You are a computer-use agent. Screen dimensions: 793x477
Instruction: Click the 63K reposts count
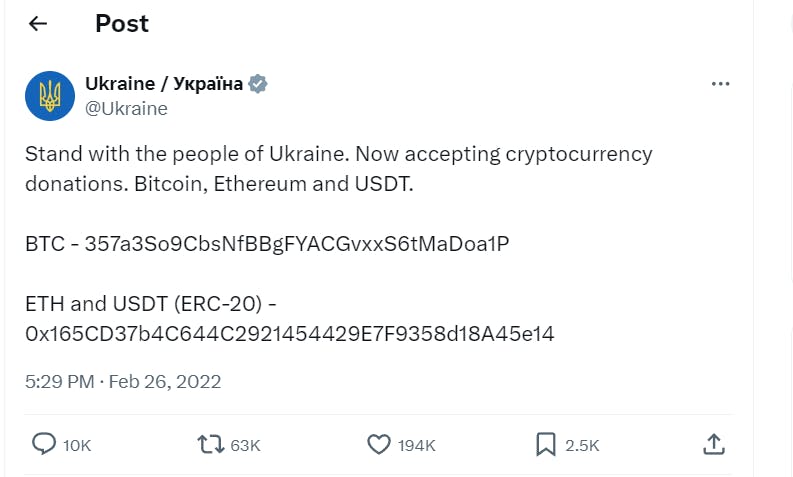click(245, 444)
